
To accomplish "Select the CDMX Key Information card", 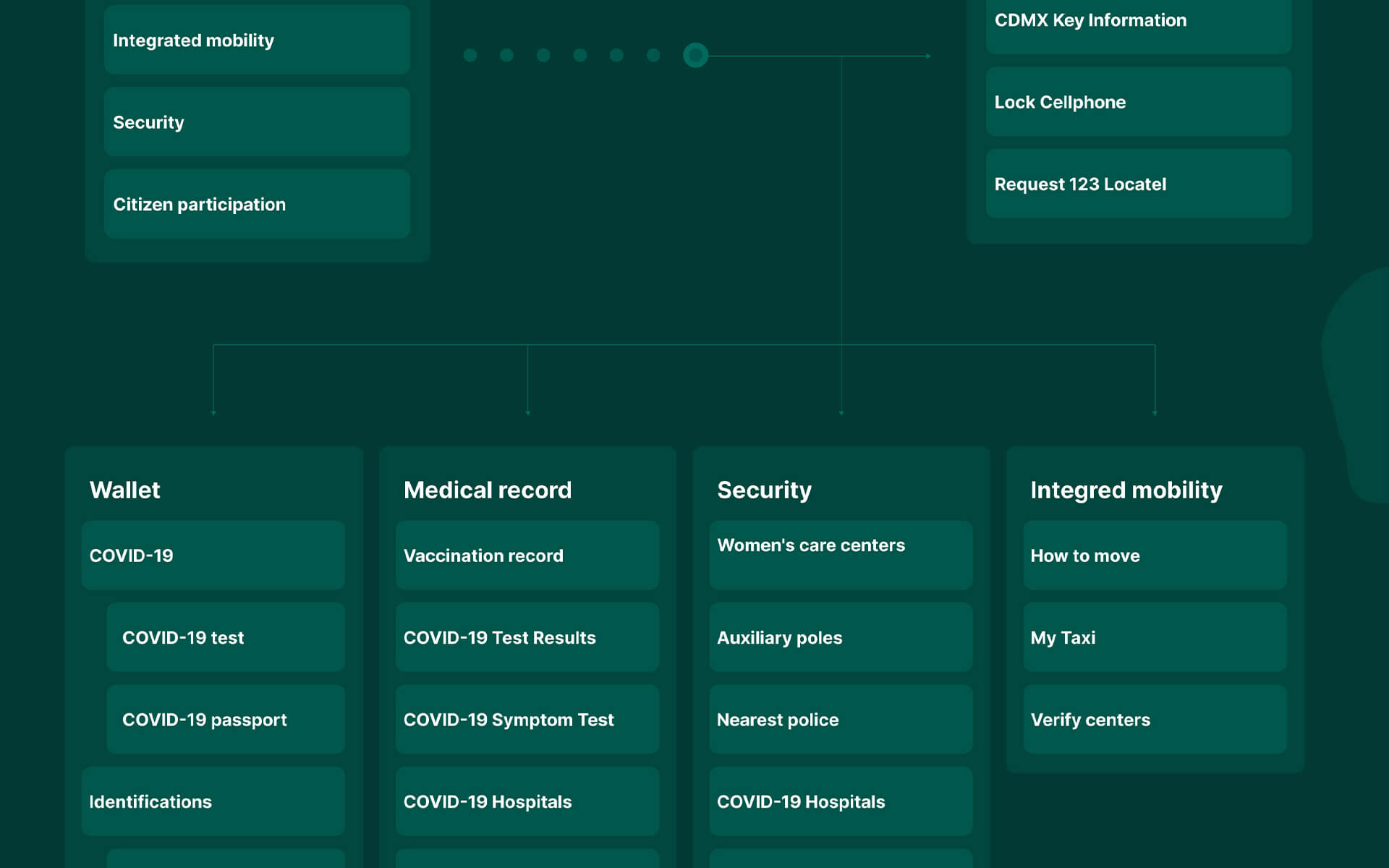I will (1138, 22).
